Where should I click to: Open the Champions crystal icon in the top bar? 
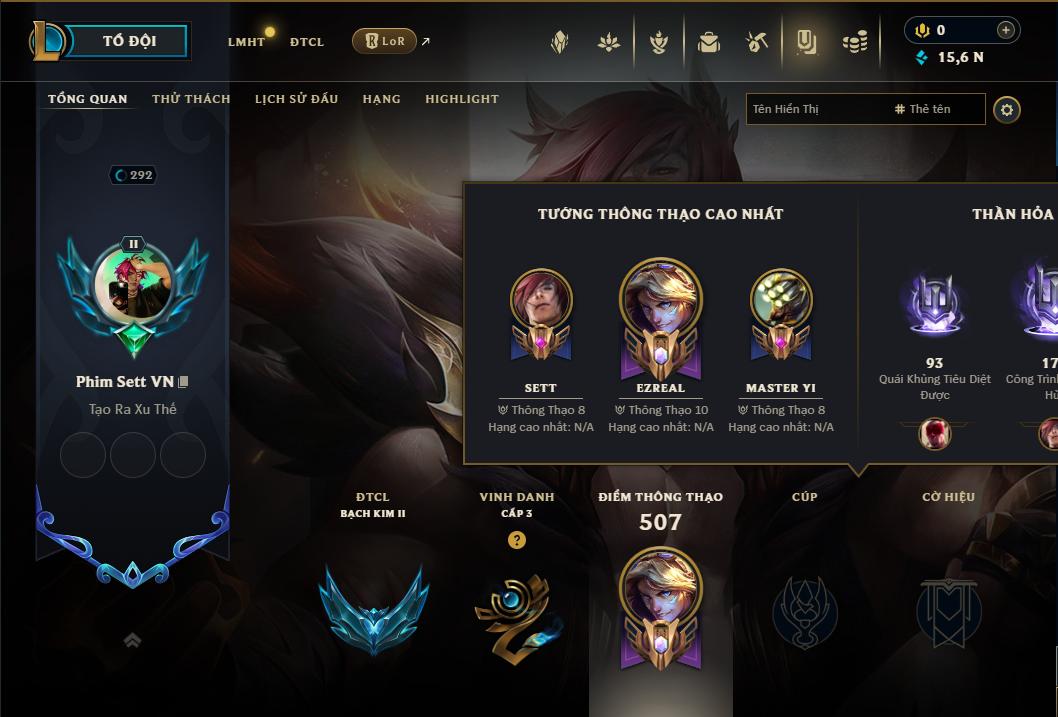coord(559,42)
